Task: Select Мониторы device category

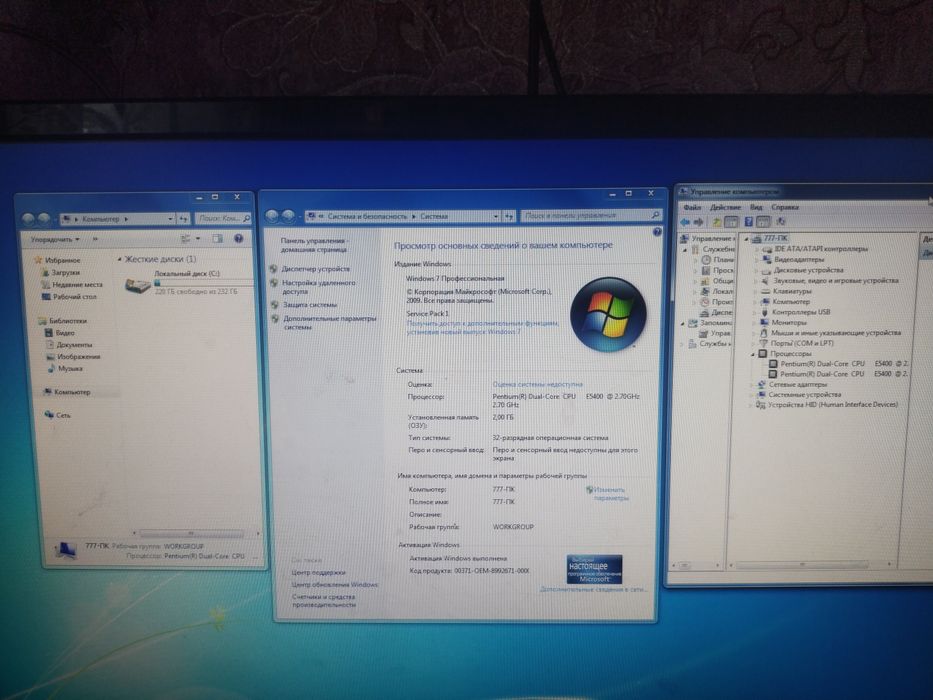Action: [x=782, y=323]
